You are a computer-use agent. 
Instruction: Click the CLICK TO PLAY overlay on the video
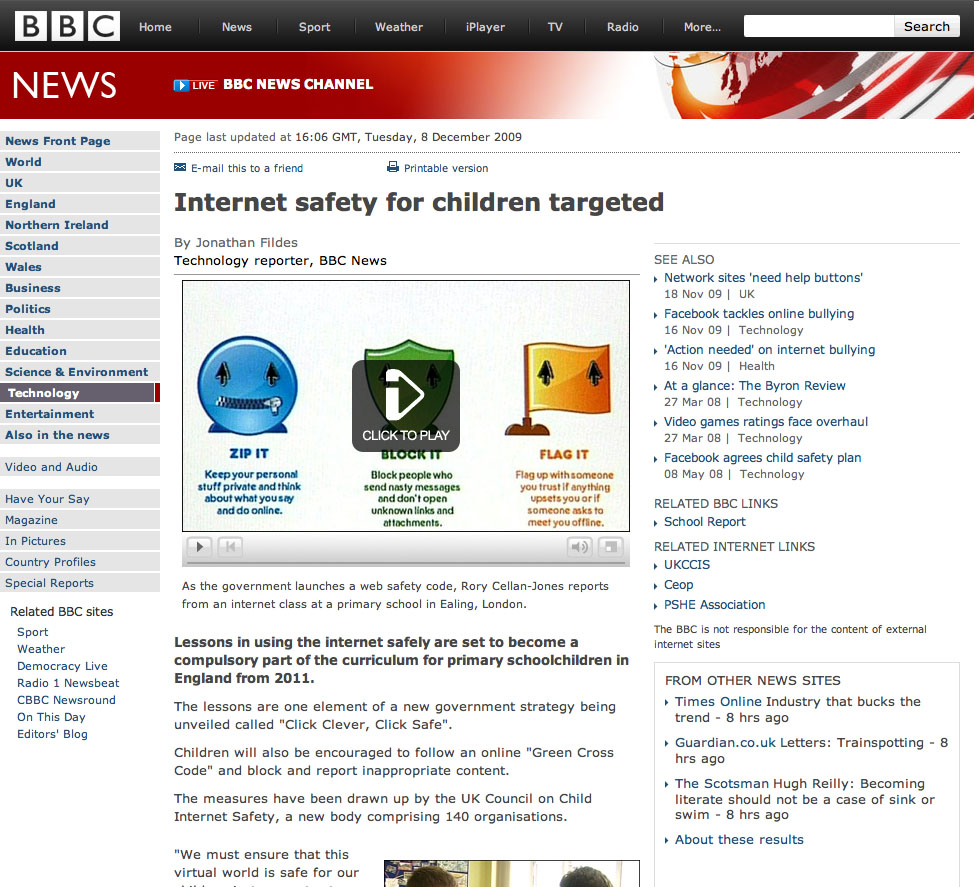pos(404,404)
